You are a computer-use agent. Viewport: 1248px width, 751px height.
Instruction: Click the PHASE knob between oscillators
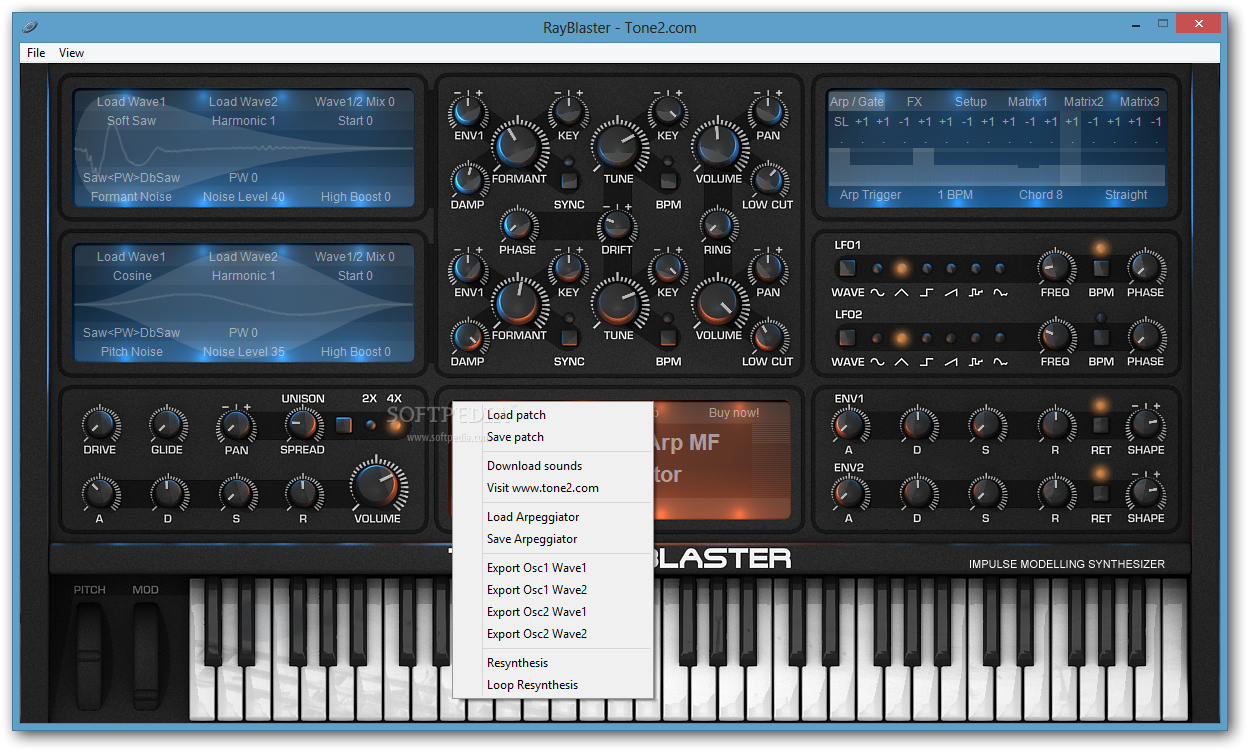pos(517,225)
